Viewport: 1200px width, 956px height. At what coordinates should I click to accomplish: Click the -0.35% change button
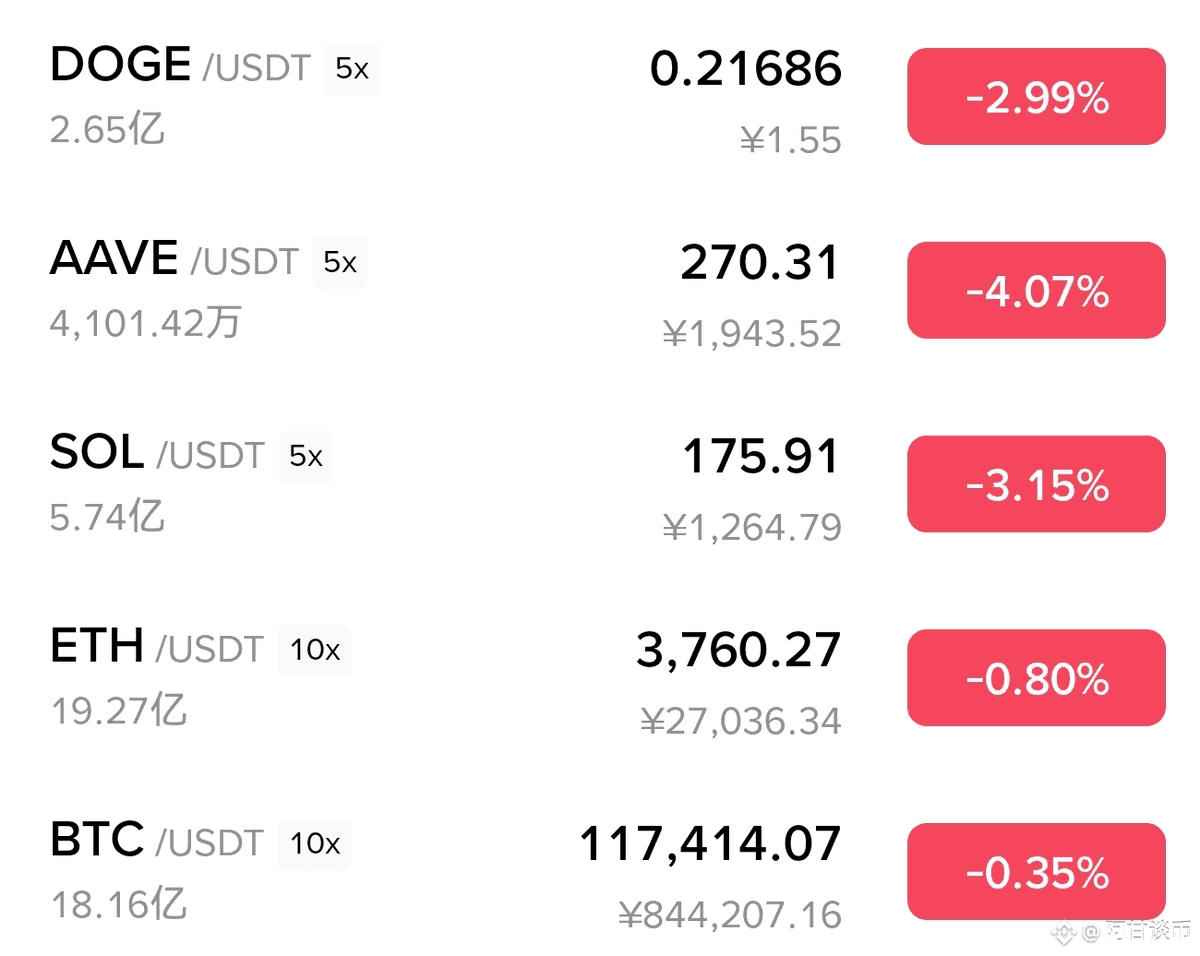pyautogui.click(x=1036, y=871)
